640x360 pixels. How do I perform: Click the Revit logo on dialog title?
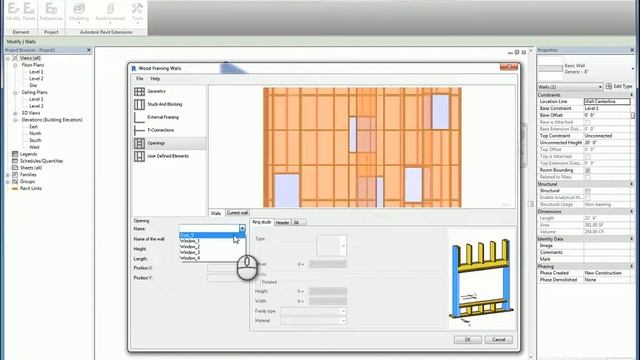(x=133, y=69)
